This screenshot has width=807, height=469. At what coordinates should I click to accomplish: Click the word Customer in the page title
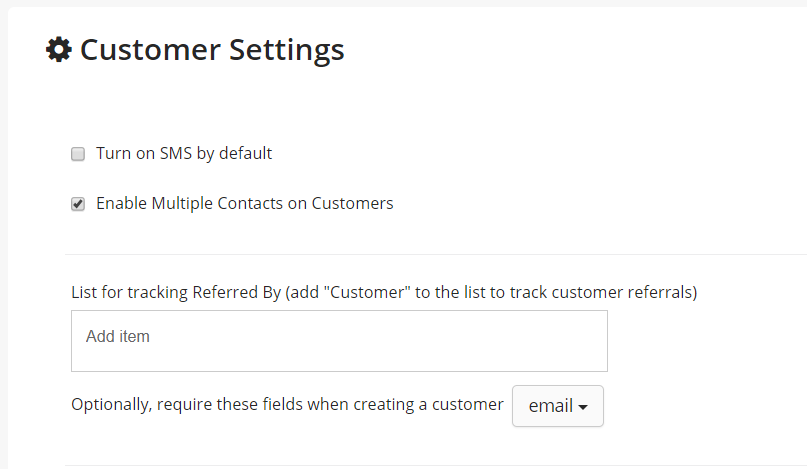coord(150,50)
